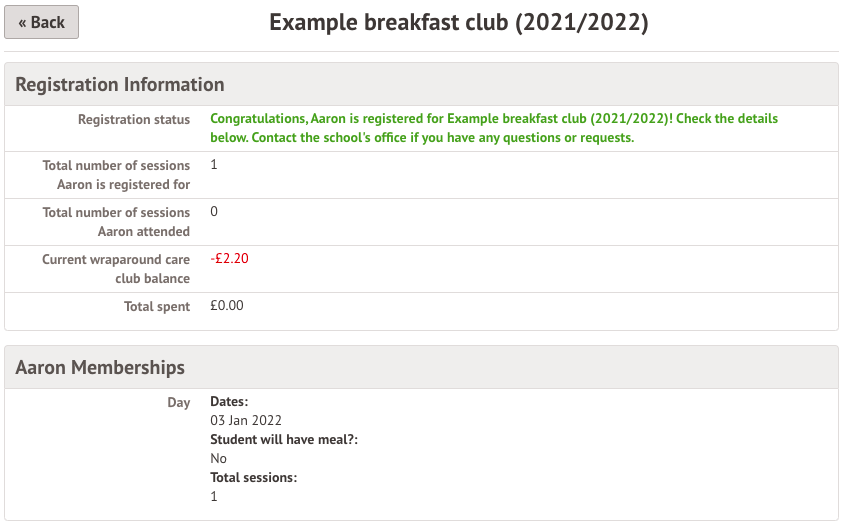Select the Aaron Memberships panel header

pos(100,367)
